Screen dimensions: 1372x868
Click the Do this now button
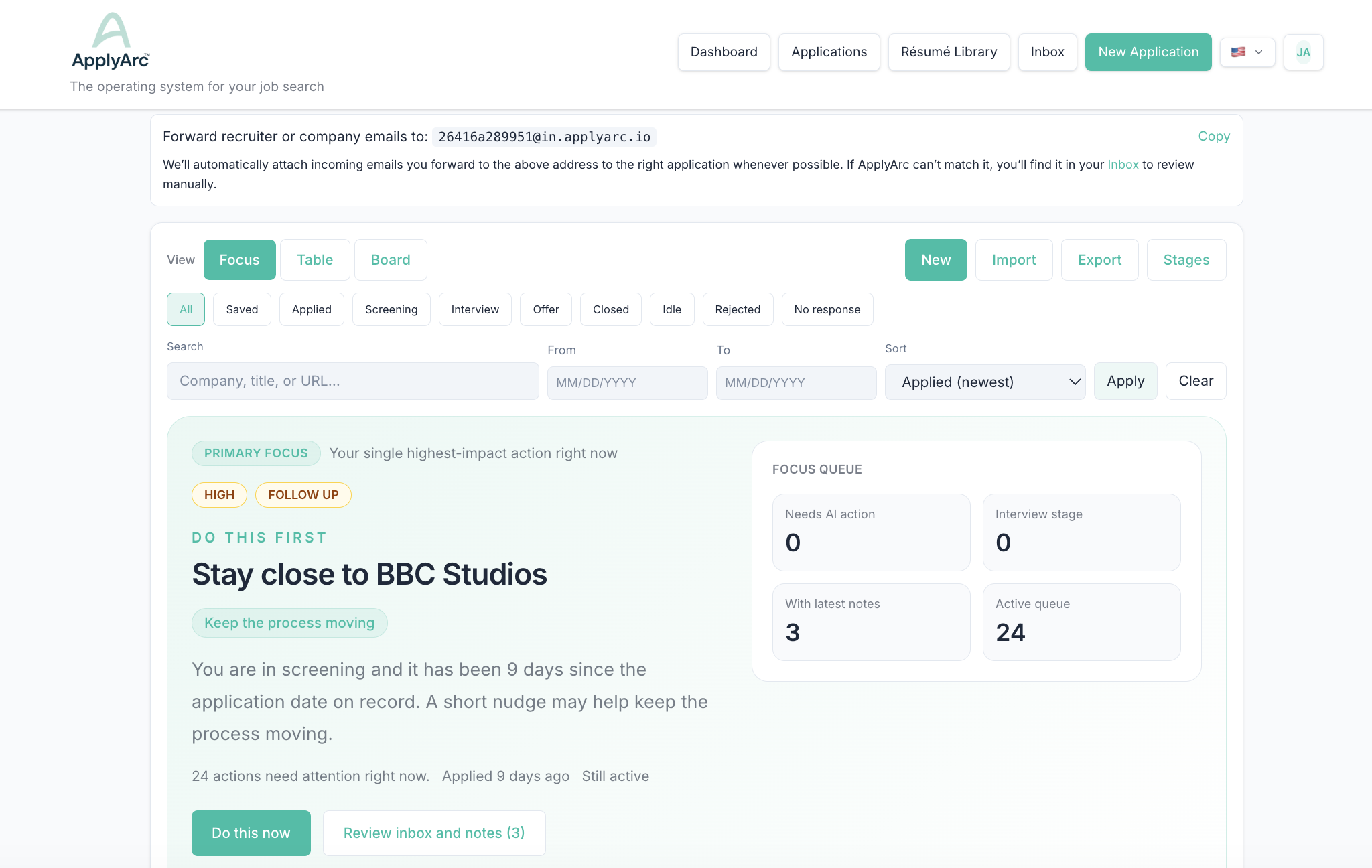click(x=251, y=833)
